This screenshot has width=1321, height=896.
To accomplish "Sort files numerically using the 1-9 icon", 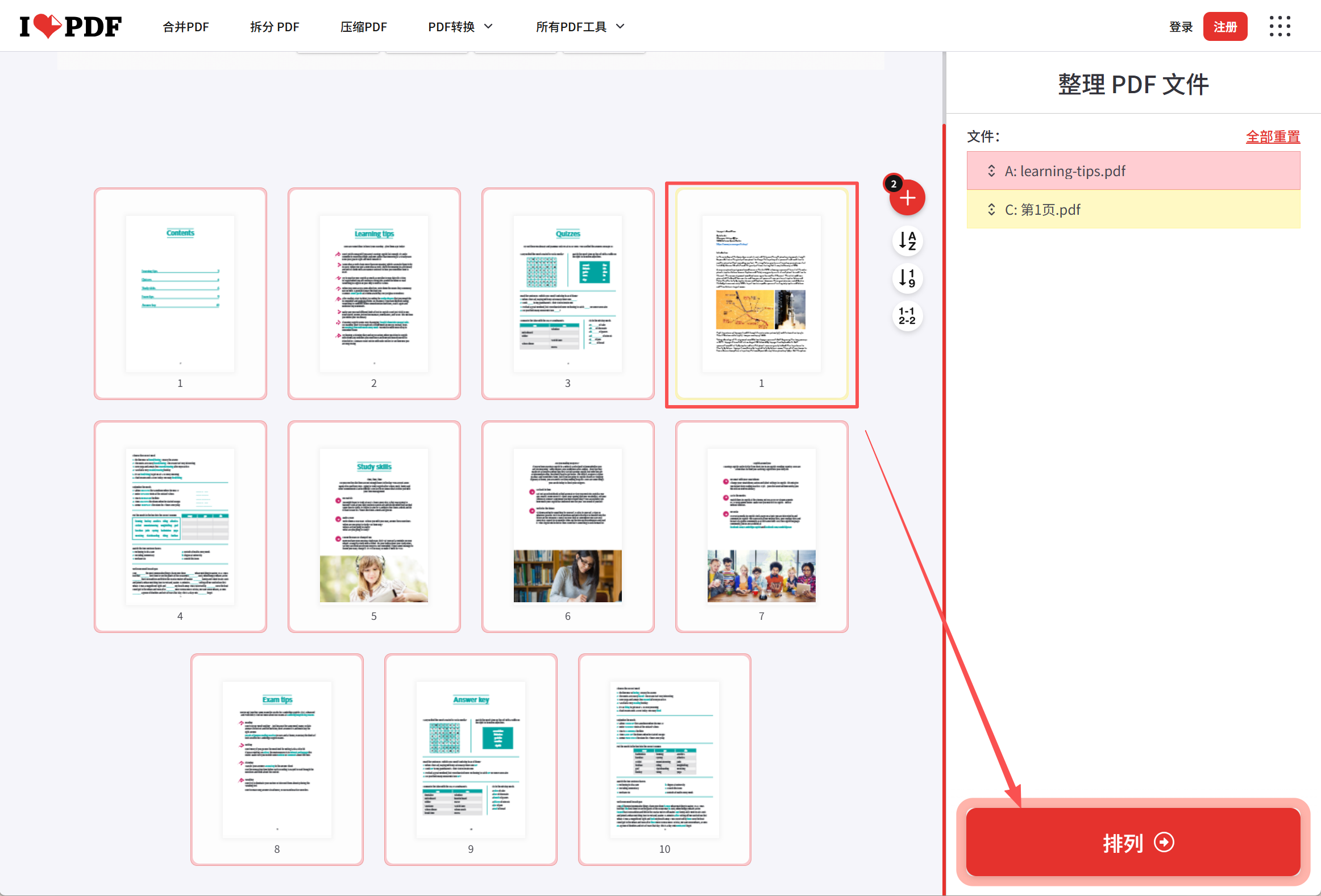I will tap(907, 279).
